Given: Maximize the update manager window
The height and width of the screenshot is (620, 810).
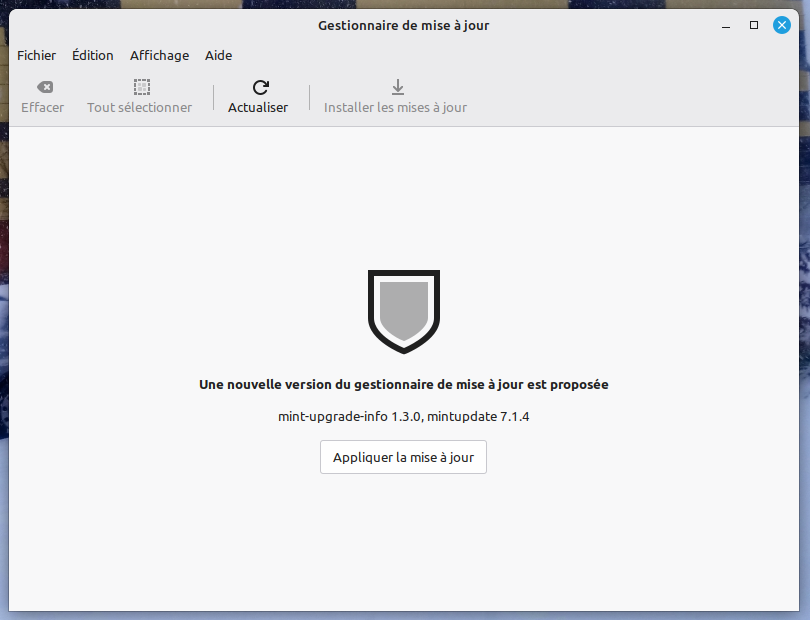Looking at the screenshot, I should tap(754, 25).
